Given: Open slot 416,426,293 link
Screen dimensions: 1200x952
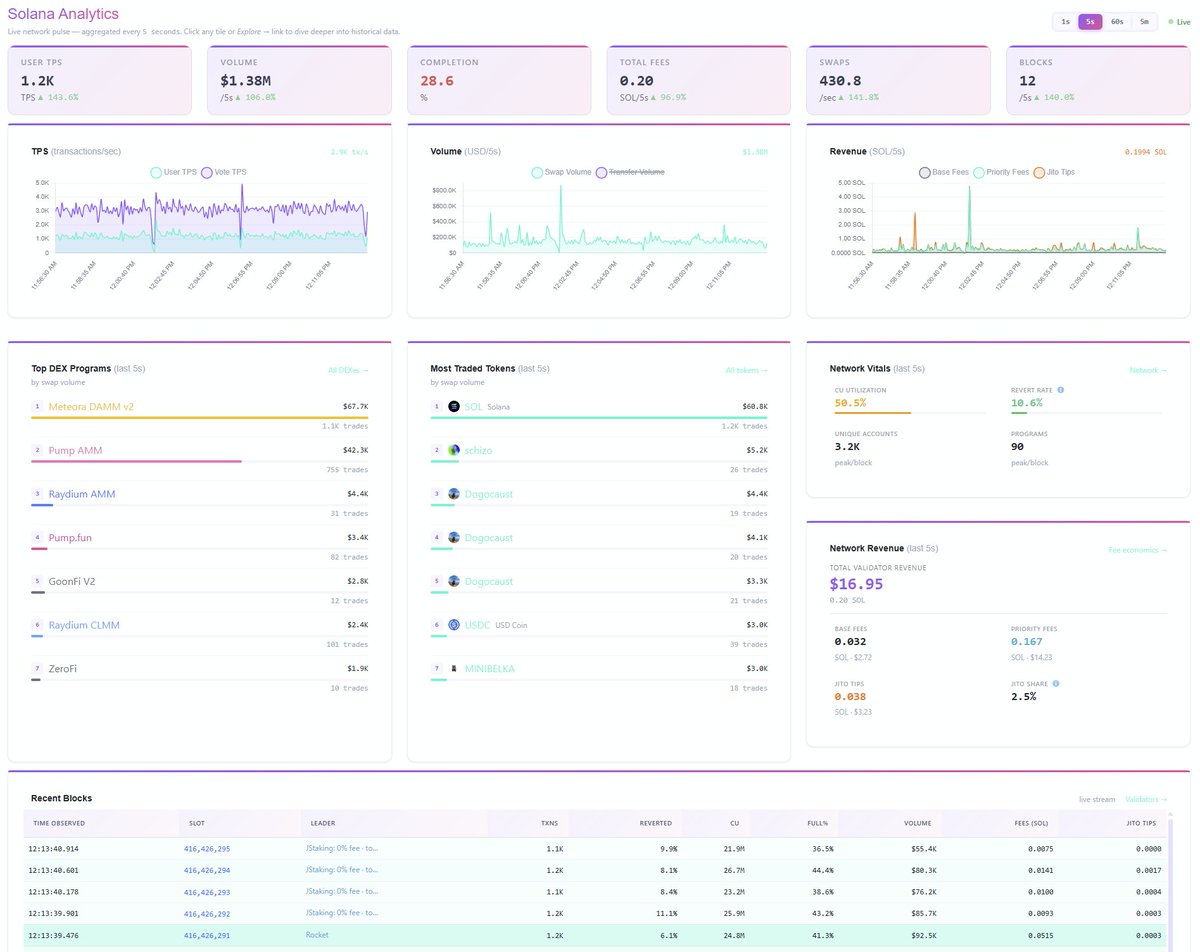Looking at the screenshot, I should pyautogui.click(x=207, y=892).
